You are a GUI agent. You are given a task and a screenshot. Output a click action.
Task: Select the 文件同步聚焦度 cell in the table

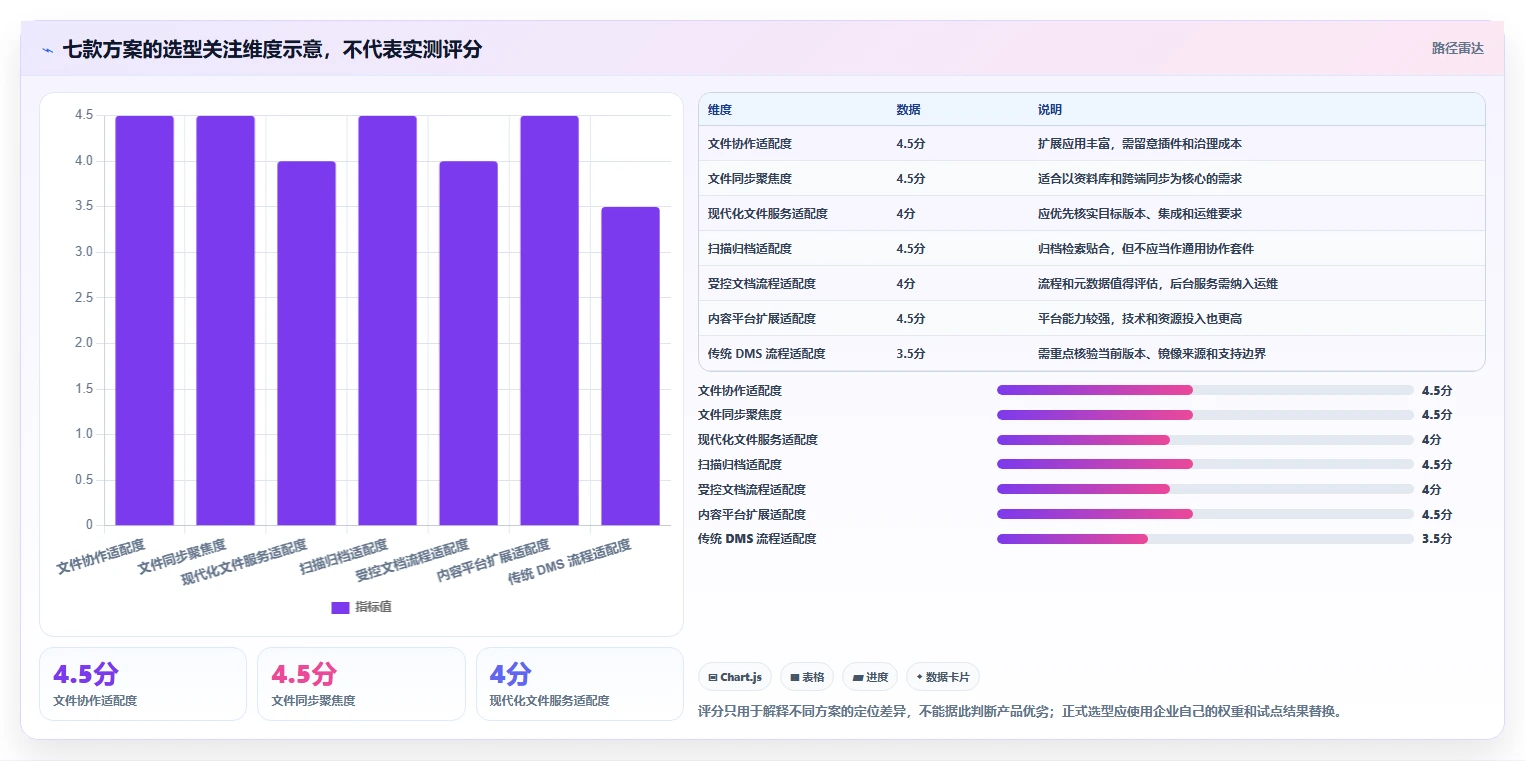[750, 179]
